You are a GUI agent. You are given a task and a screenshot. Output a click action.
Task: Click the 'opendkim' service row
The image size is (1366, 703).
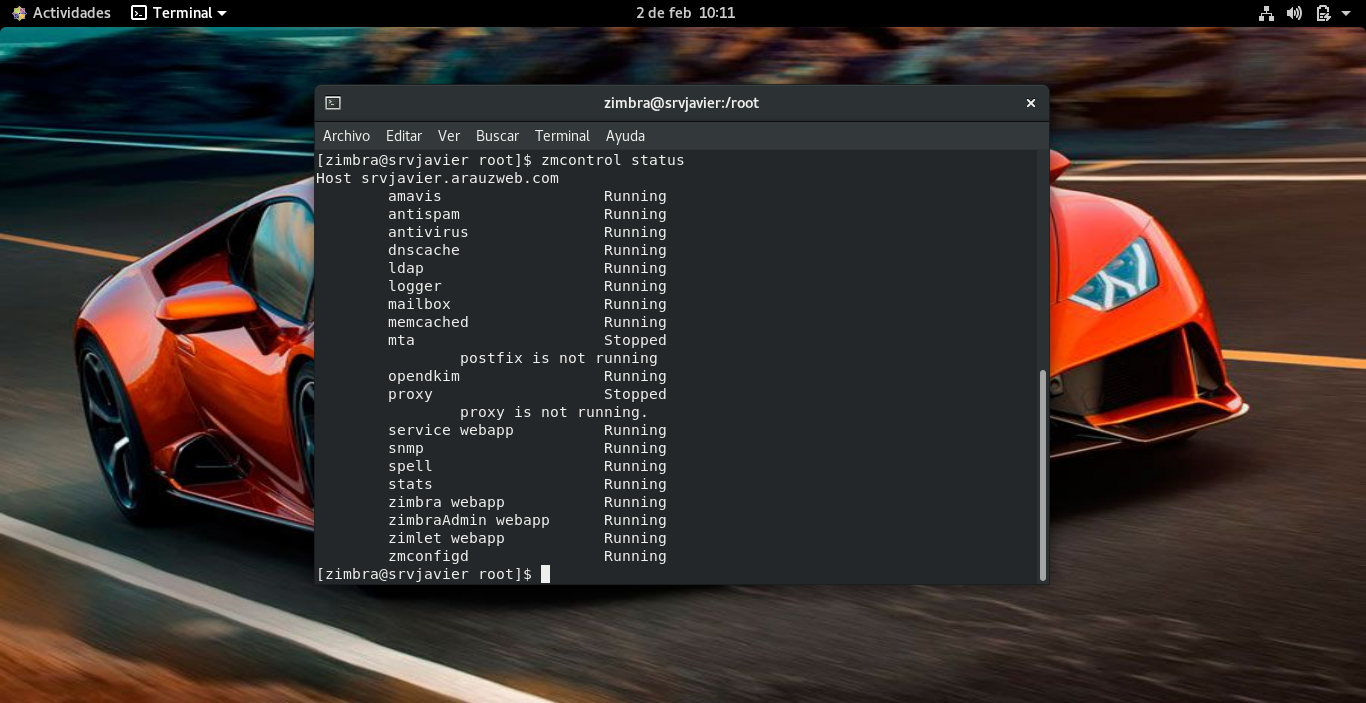527,376
